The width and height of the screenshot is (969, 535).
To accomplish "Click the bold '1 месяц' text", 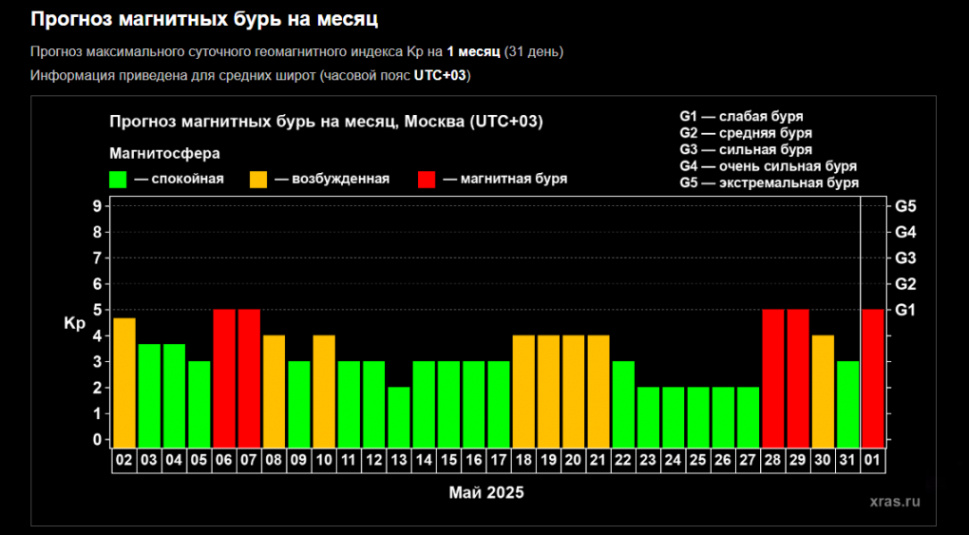I will click(x=473, y=52).
